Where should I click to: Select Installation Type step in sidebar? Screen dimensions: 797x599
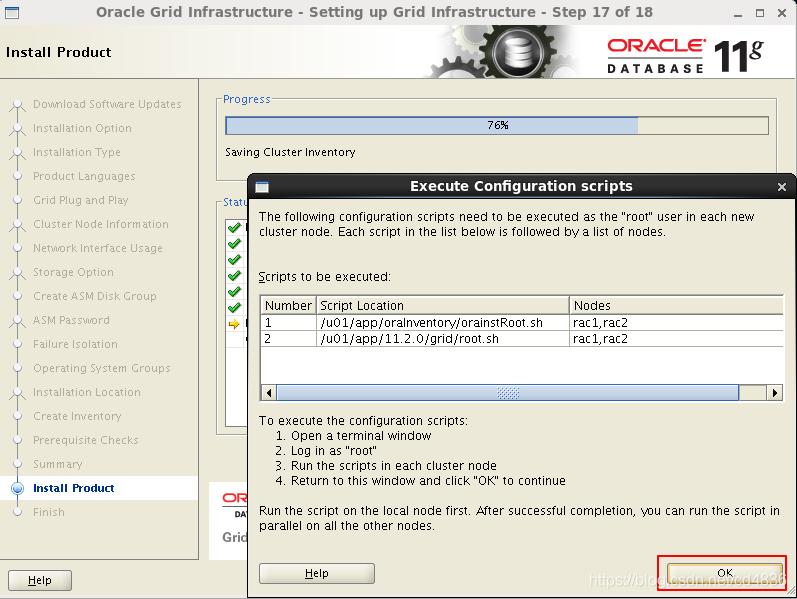[x=77, y=152]
